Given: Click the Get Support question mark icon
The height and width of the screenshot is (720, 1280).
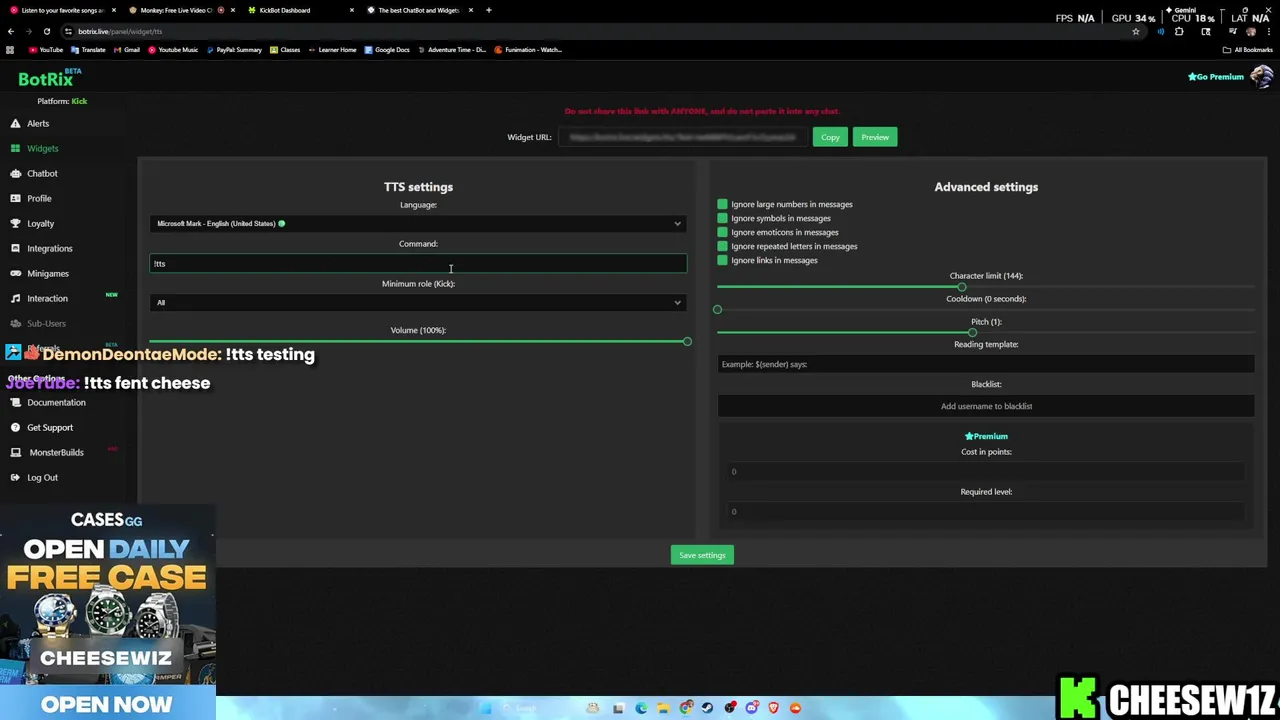Looking at the screenshot, I should [15, 428].
